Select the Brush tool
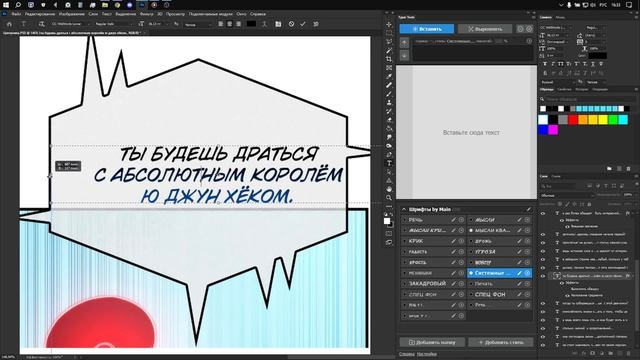This screenshot has height=360, width=640. pos(389,93)
